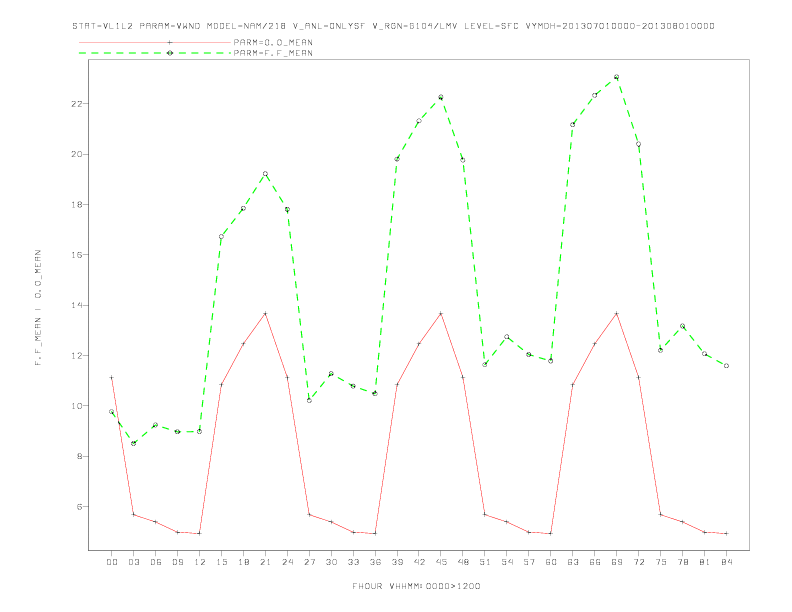Click the red O.O_MEAN peak at hour 45
This screenshot has width=792, height=612.
pos(441,314)
